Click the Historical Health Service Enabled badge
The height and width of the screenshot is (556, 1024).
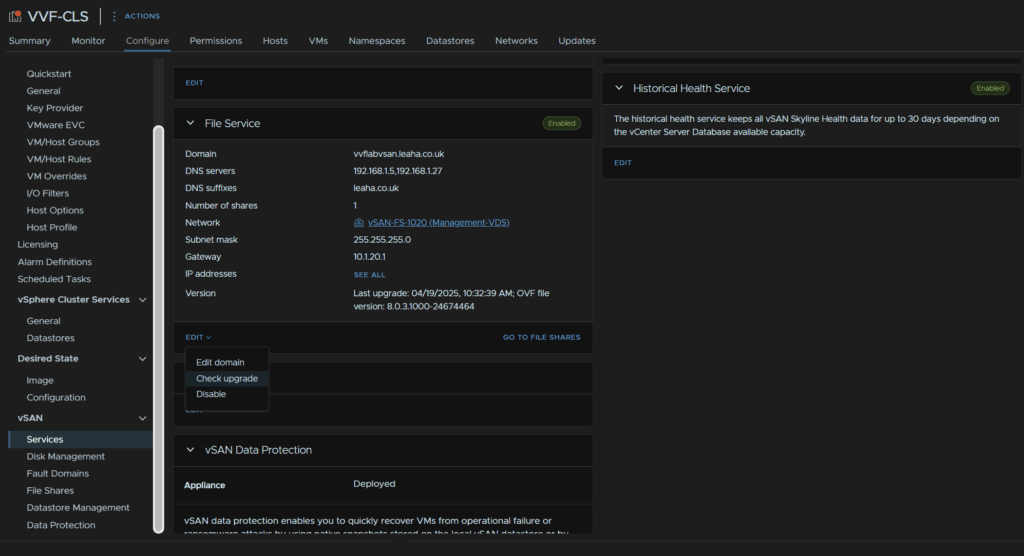(990, 88)
